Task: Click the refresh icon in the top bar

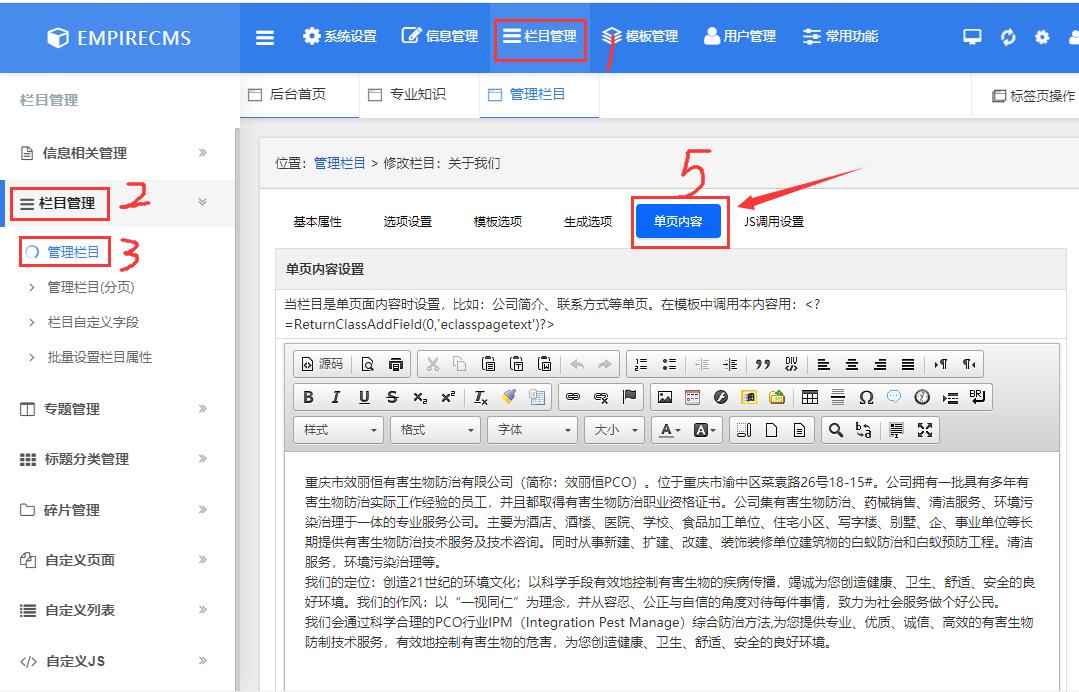Action: pyautogui.click(x=1007, y=36)
